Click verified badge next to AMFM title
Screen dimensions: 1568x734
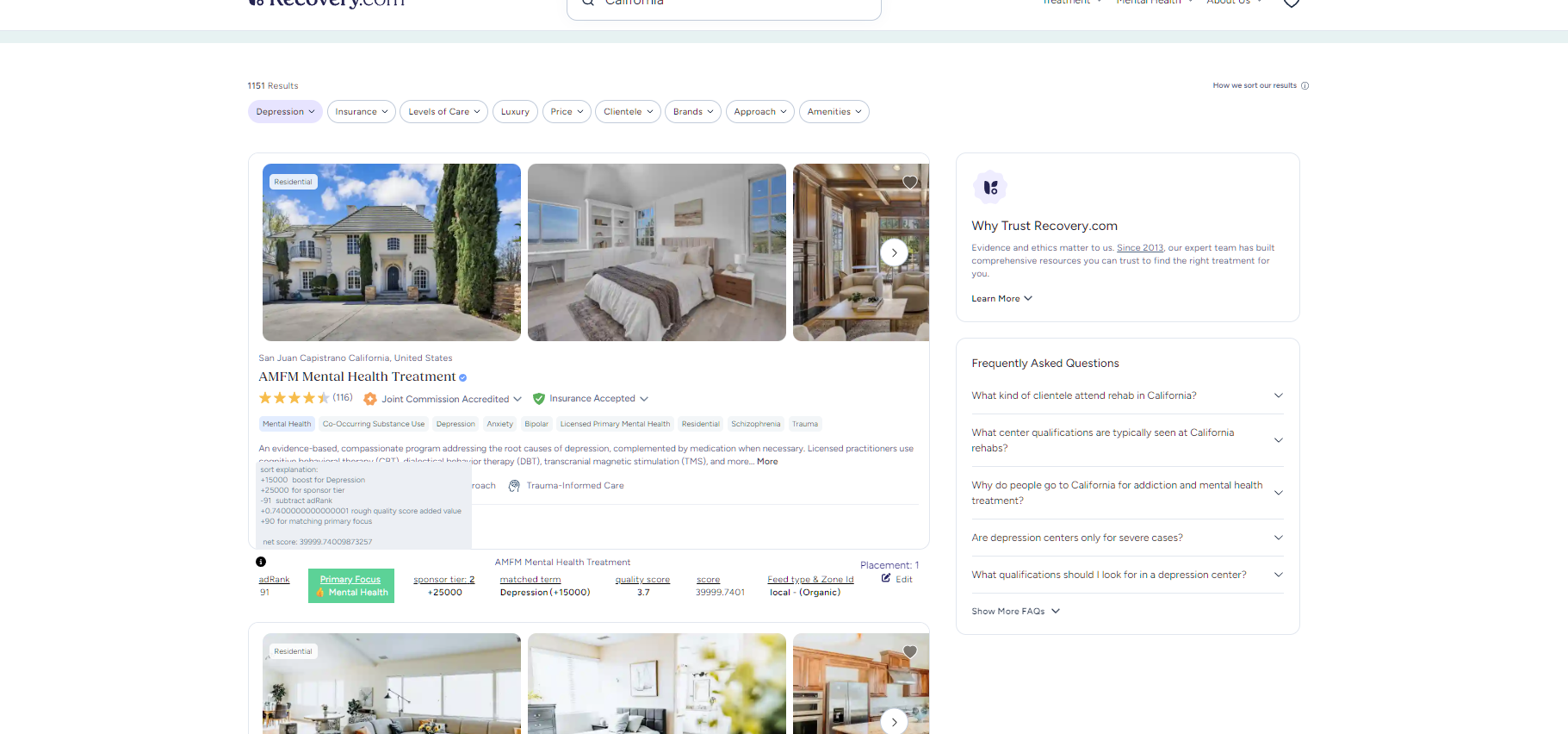[x=463, y=377]
